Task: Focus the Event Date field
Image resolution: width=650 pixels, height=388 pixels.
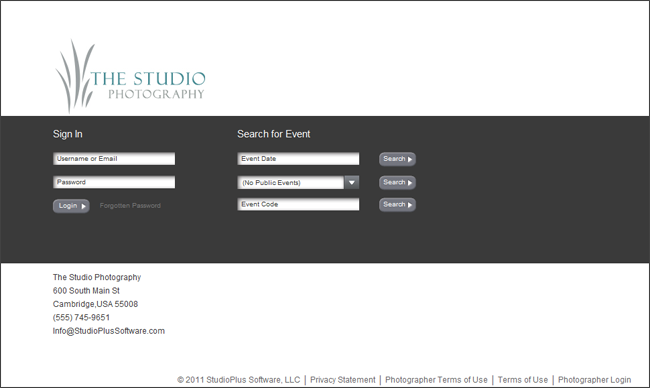Action: [298, 159]
